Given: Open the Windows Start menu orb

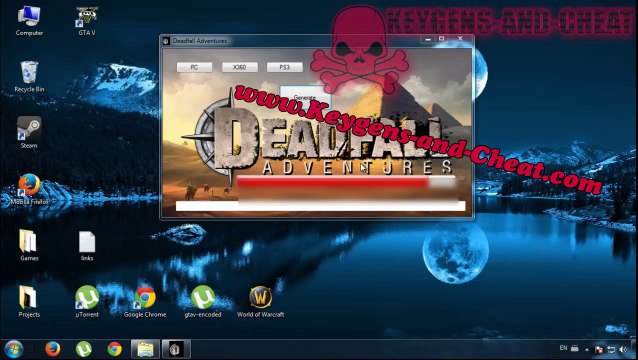Looking at the screenshot, I should click(13, 349).
